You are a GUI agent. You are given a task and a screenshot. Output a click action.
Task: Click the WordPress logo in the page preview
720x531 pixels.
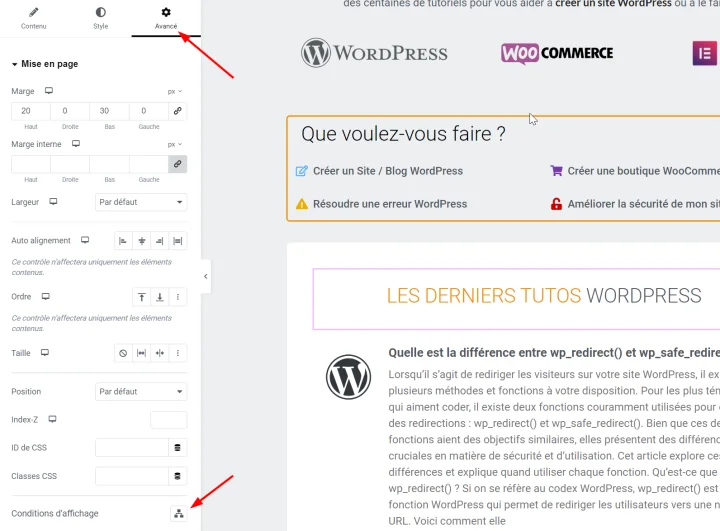pos(374,53)
